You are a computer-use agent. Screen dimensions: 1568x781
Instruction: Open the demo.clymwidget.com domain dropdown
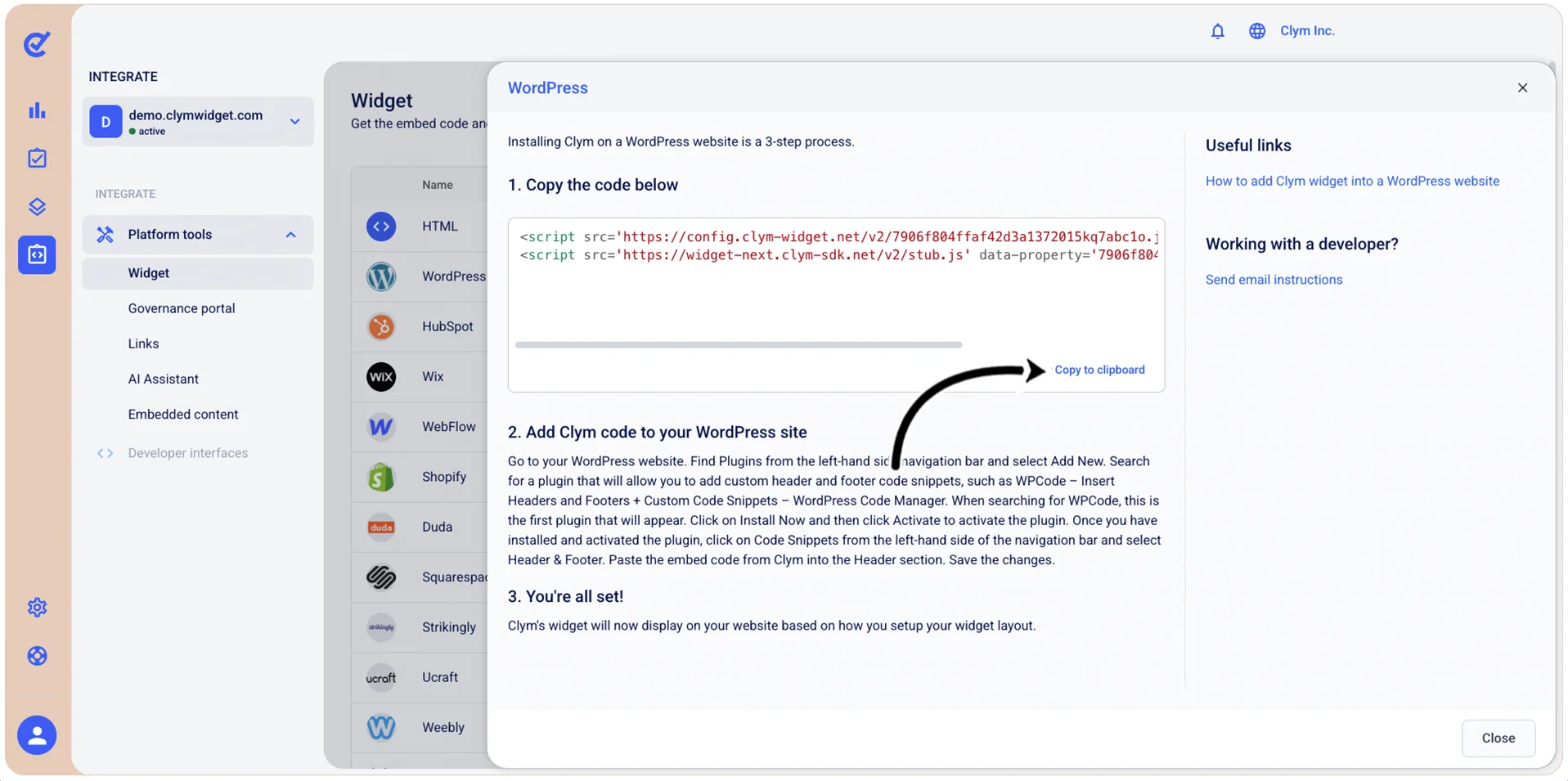197,121
